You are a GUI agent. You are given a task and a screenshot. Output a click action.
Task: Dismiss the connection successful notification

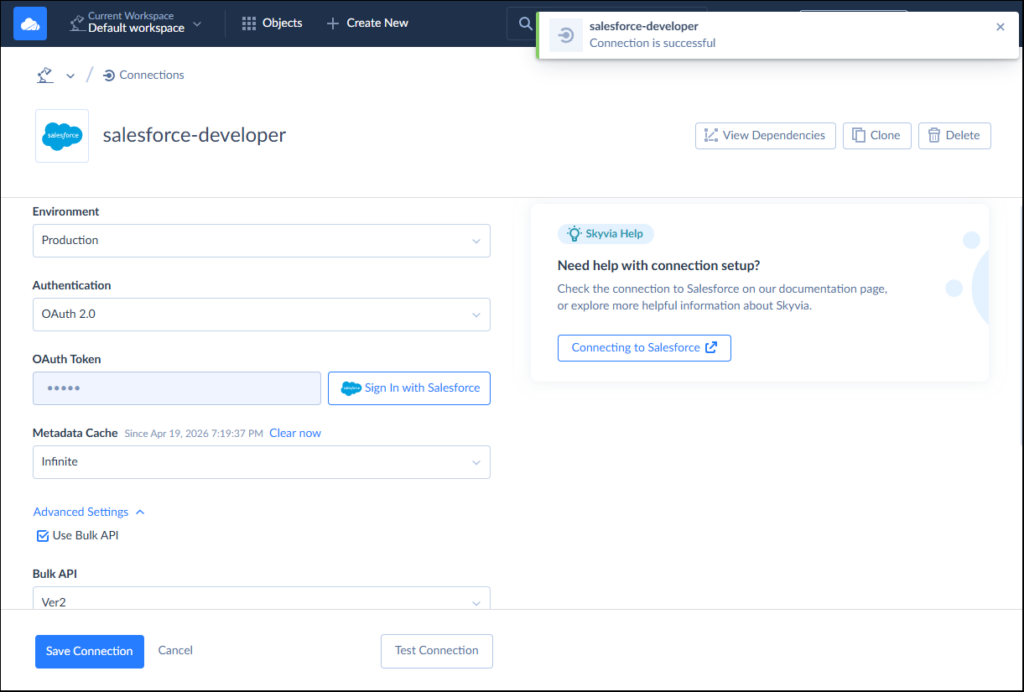(x=1000, y=27)
